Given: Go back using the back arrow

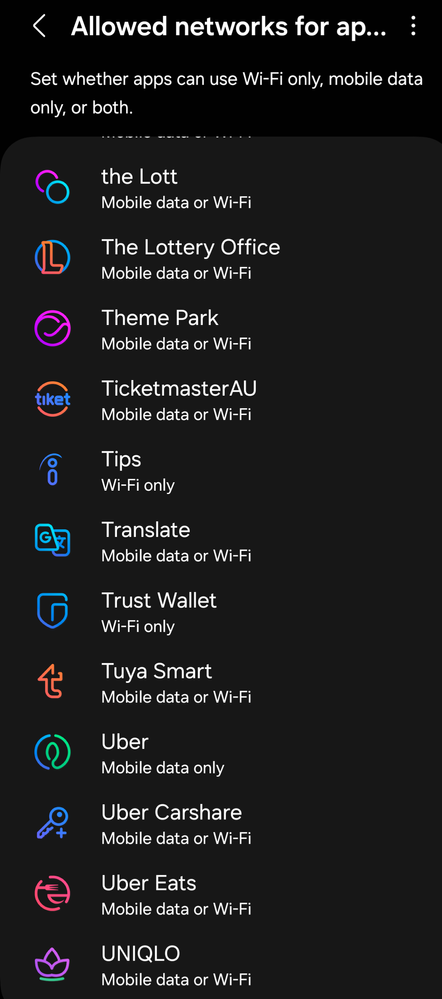Looking at the screenshot, I should pos(39,27).
